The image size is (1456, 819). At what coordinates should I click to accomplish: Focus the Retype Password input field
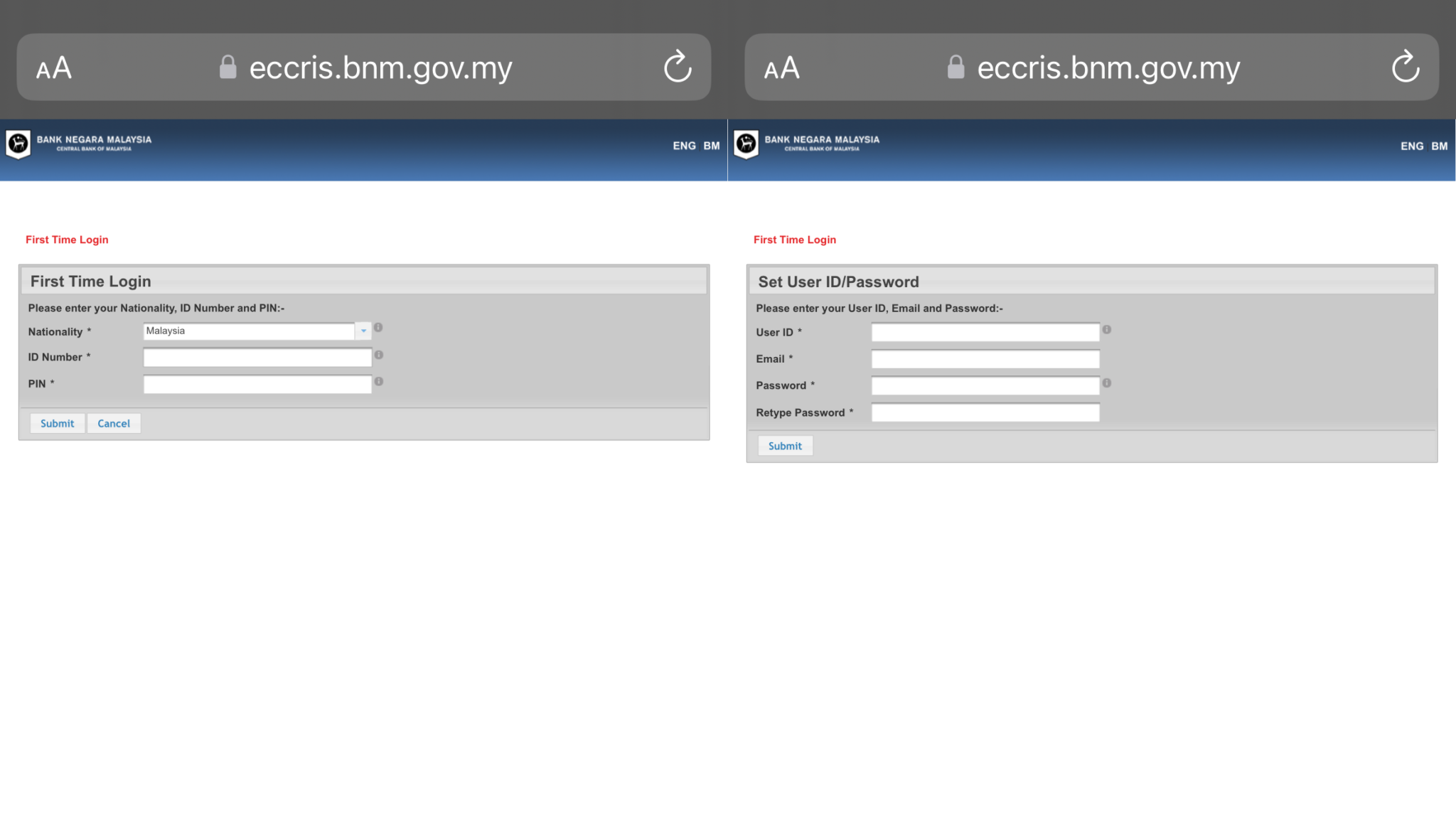pyautogui.click(x=985, y=412)
